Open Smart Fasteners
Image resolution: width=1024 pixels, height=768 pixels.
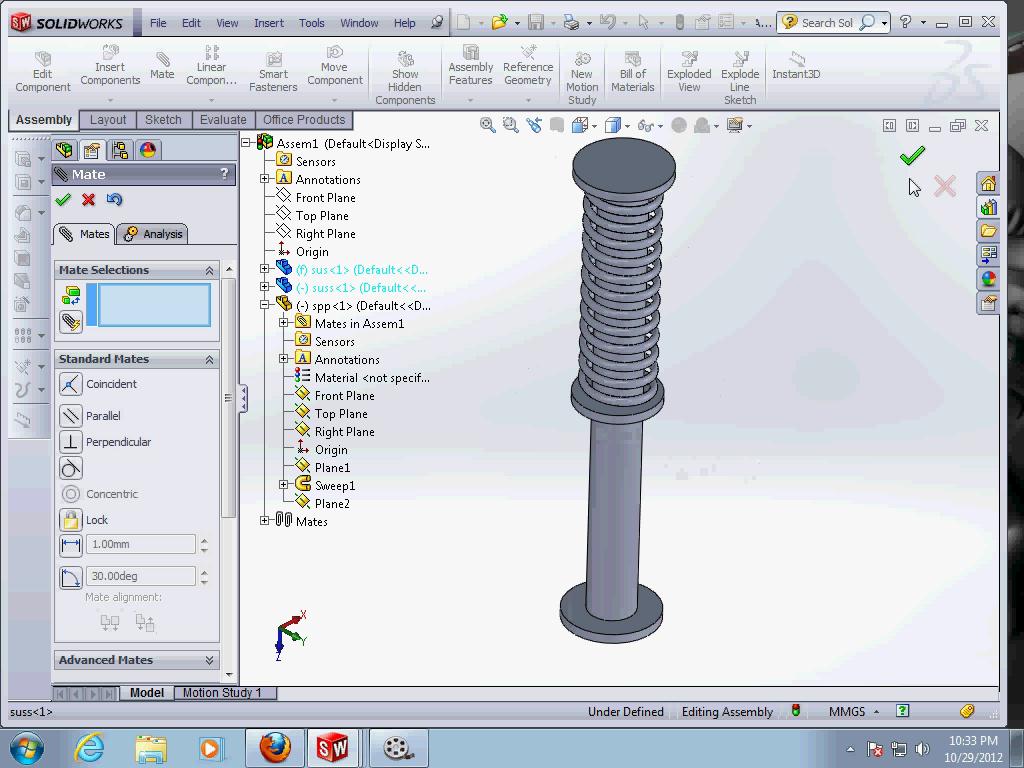pos(273,72)
